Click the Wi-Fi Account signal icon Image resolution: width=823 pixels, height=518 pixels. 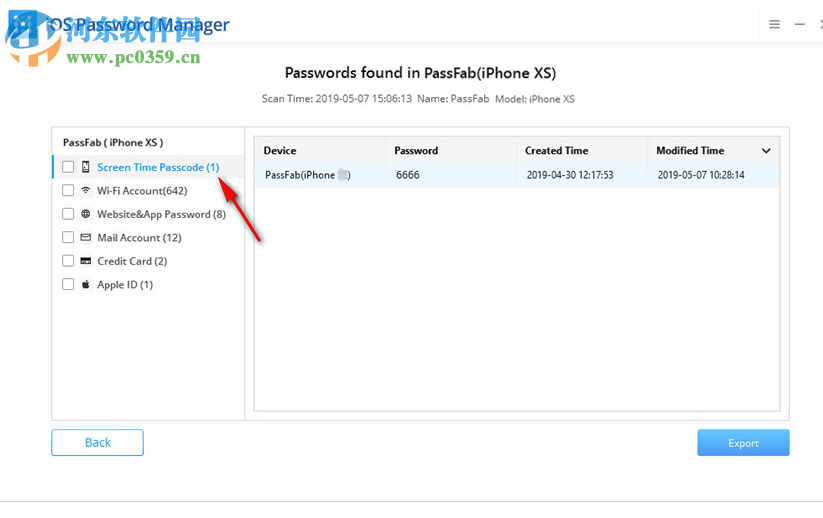(x=86, y=190)
